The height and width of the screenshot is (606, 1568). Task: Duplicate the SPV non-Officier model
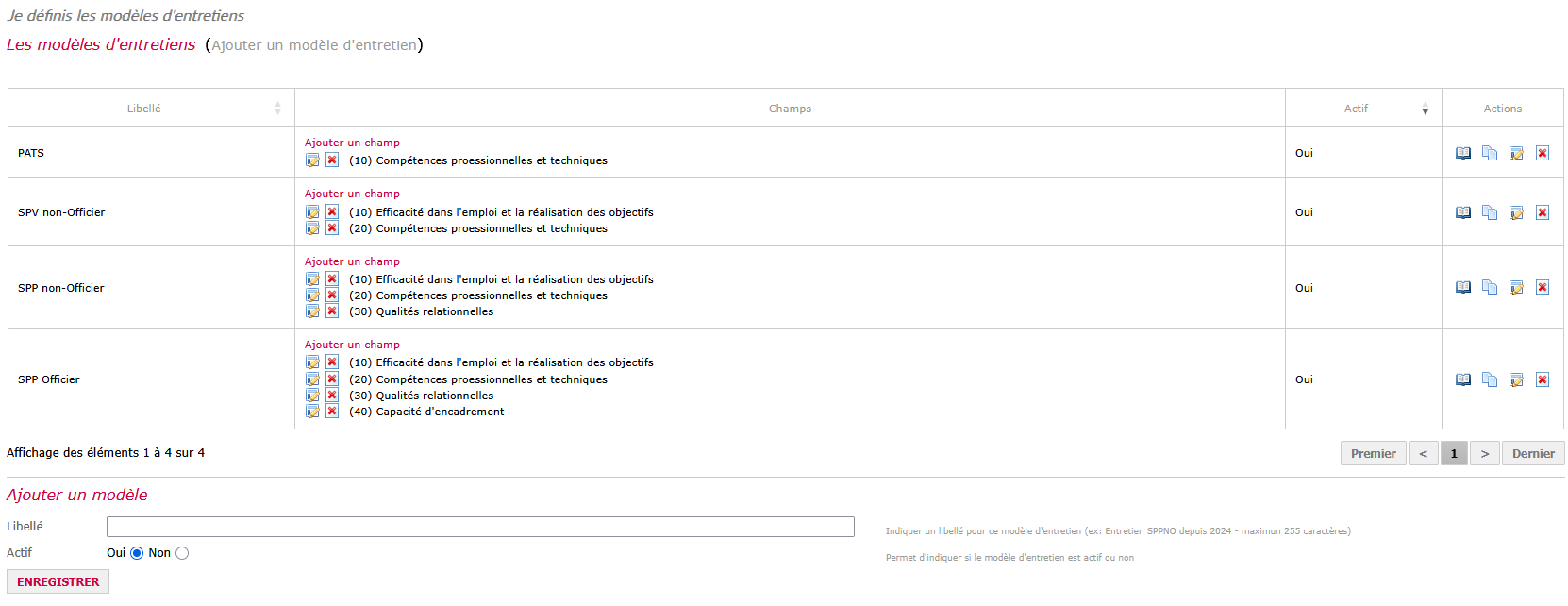[x=1490, y=212]
